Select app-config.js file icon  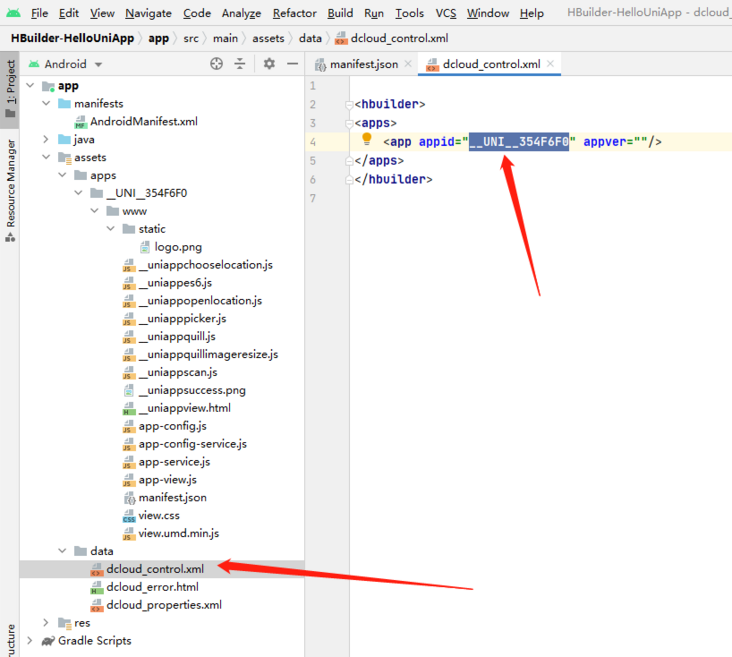click(x=129, y=426)
